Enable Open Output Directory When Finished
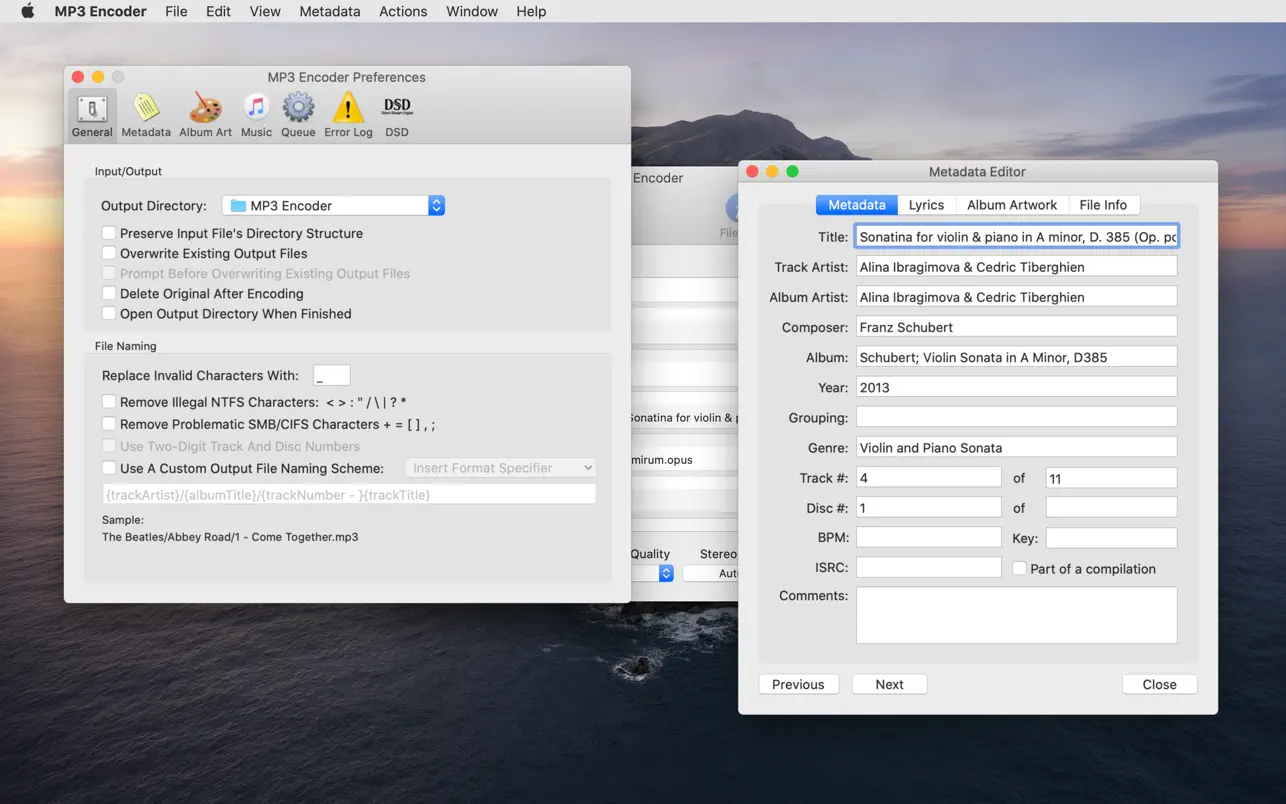This screenshot has height=804, width=1286. [x=109, y=313]
